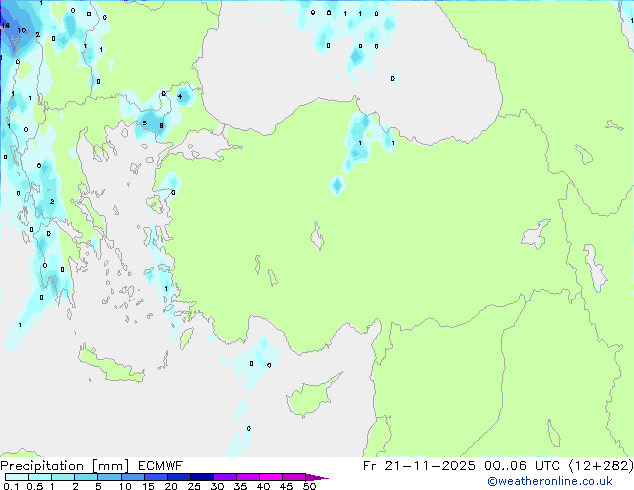Click the above-50 arrow tip of legend
This screenshot has height=490, width=634.
pyautogui.click(x=317, y=477)
